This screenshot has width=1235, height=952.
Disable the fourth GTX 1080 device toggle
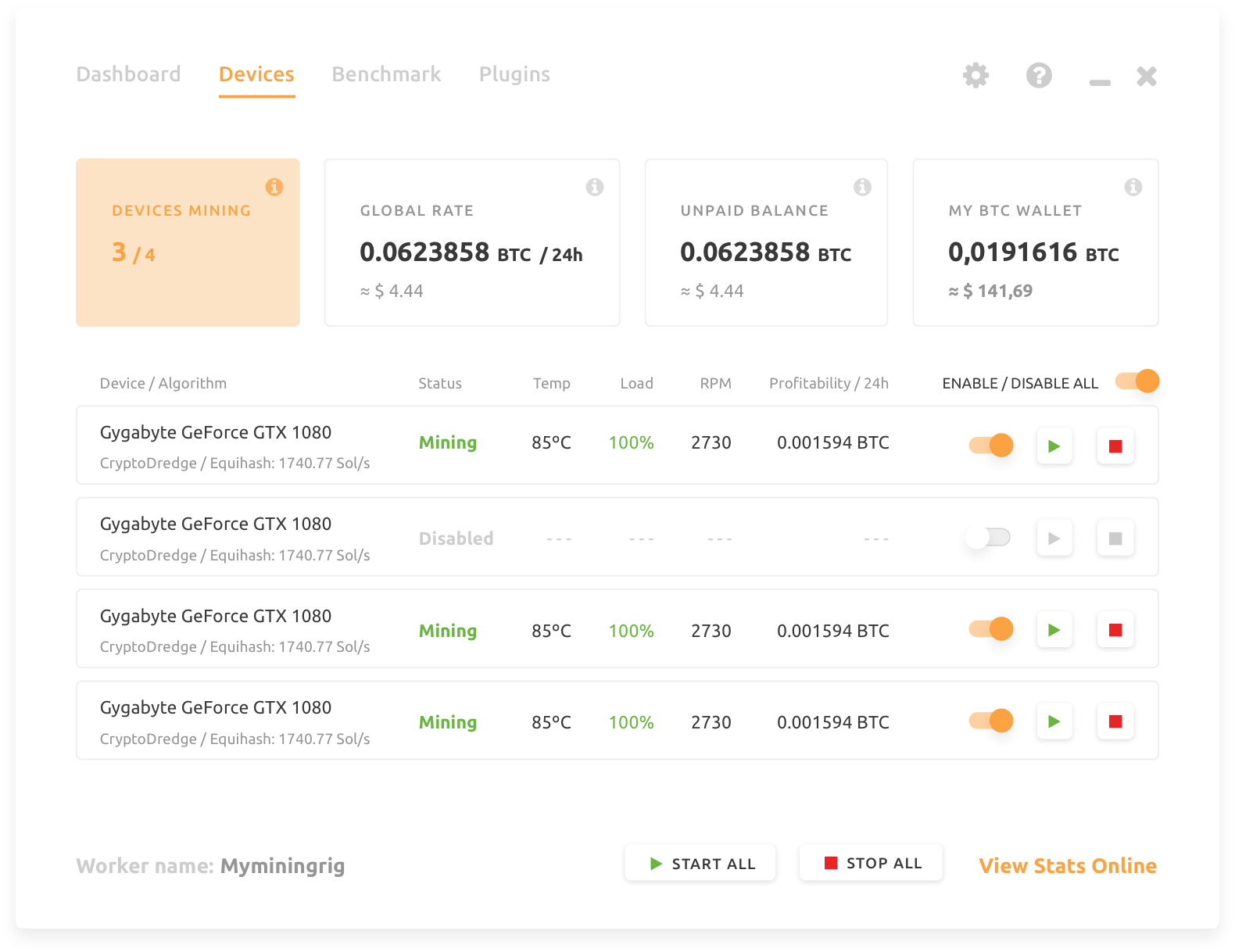[991, 721]
